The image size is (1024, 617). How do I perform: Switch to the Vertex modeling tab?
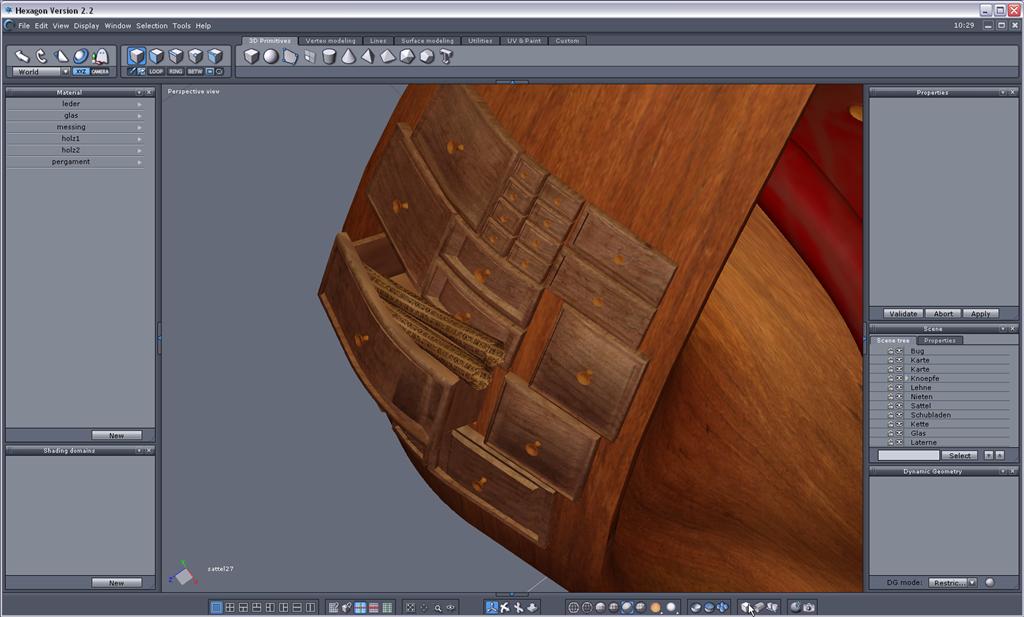pos(330,41)
